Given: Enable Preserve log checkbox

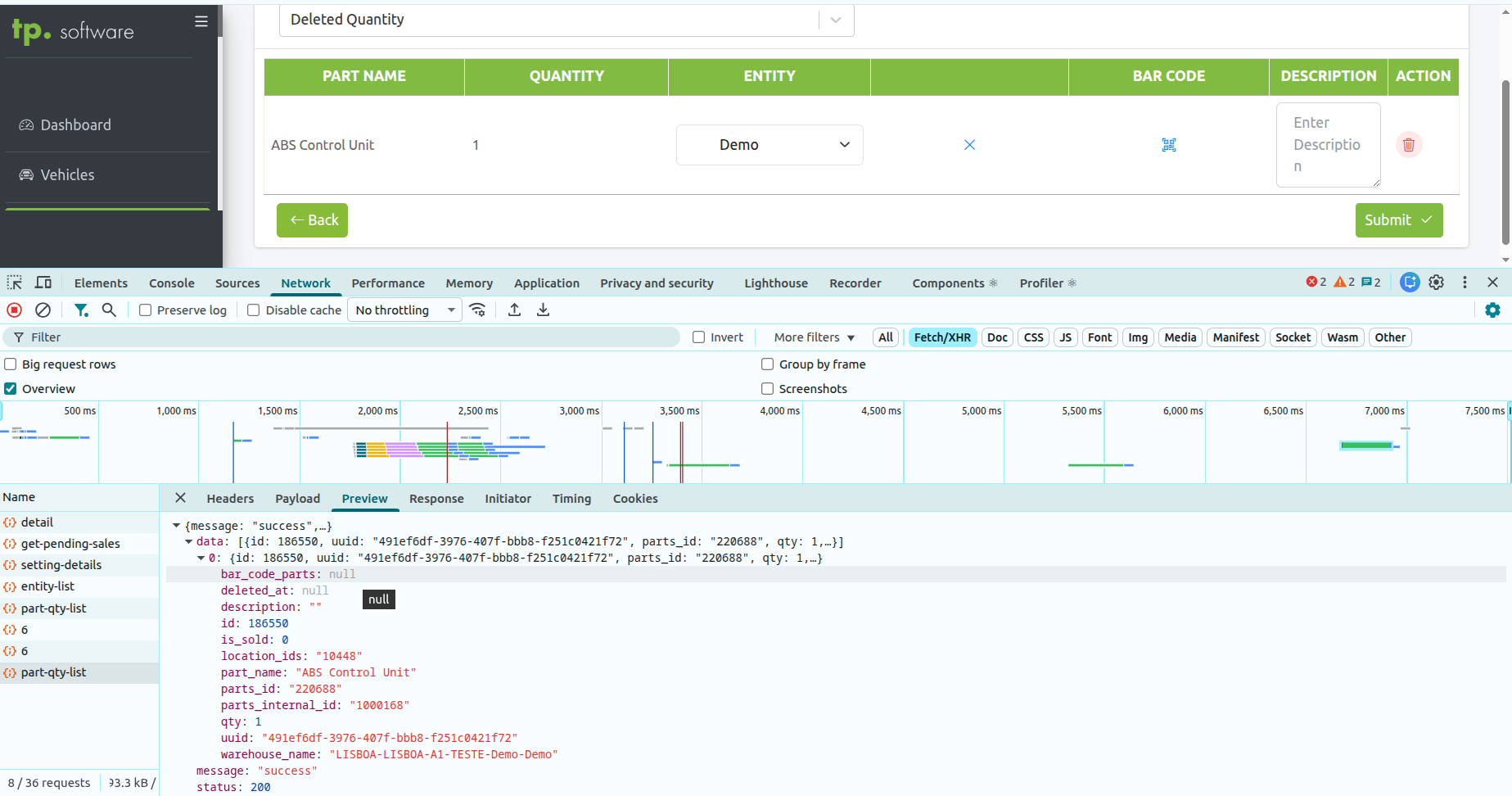Looking at the screenshot, I should [146, 310].
